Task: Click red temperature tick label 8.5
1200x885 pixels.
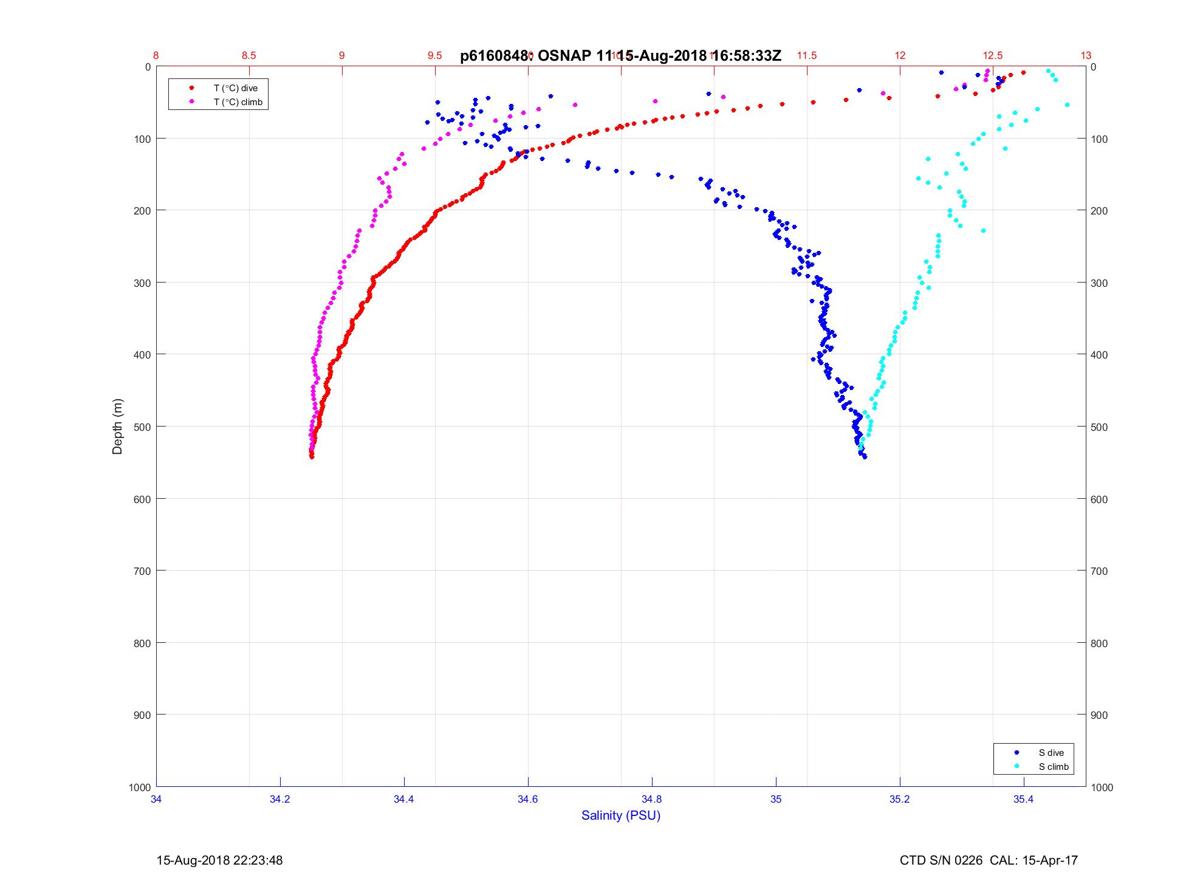Action: pos(249,56)
